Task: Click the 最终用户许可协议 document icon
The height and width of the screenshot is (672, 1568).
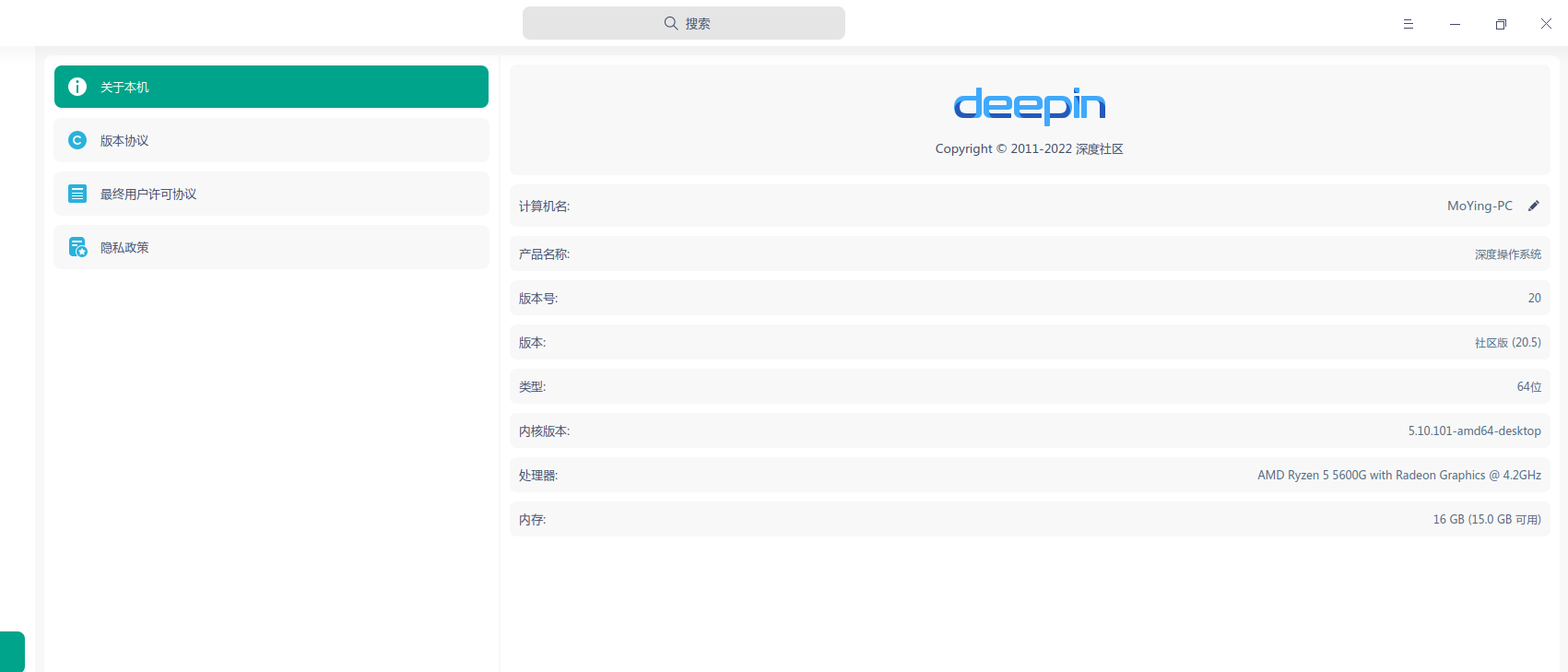Action: [x=77, y=194]
